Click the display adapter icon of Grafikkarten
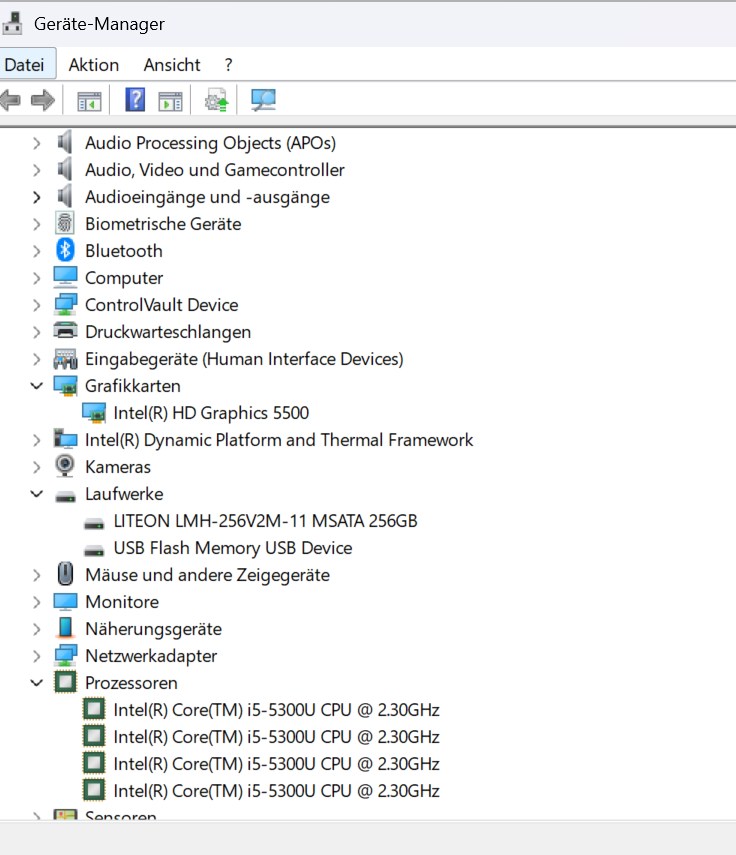This screenshot has width=736, height=855. pyautogui.click(x=65, y=386)
